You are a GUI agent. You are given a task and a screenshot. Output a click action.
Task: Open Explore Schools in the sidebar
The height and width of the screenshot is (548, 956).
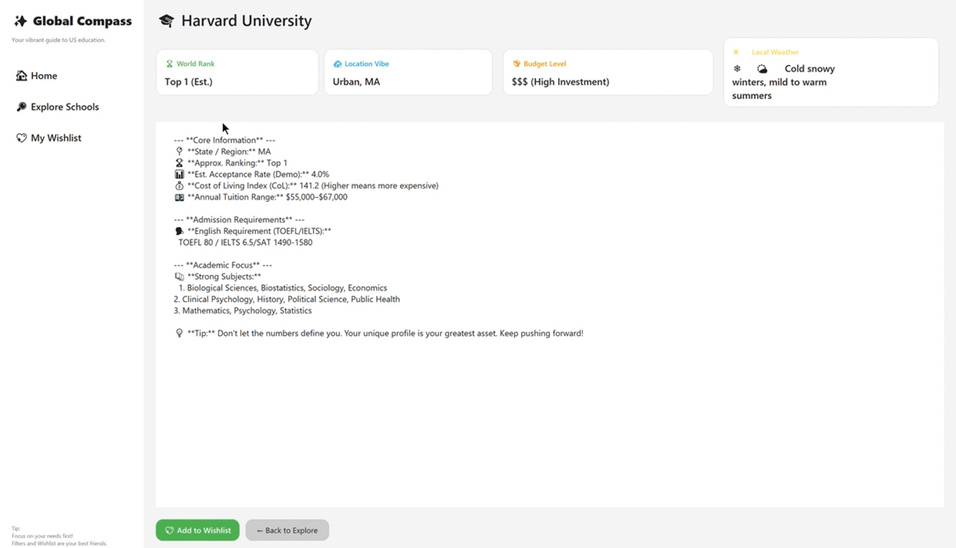(x=57, y=107)
